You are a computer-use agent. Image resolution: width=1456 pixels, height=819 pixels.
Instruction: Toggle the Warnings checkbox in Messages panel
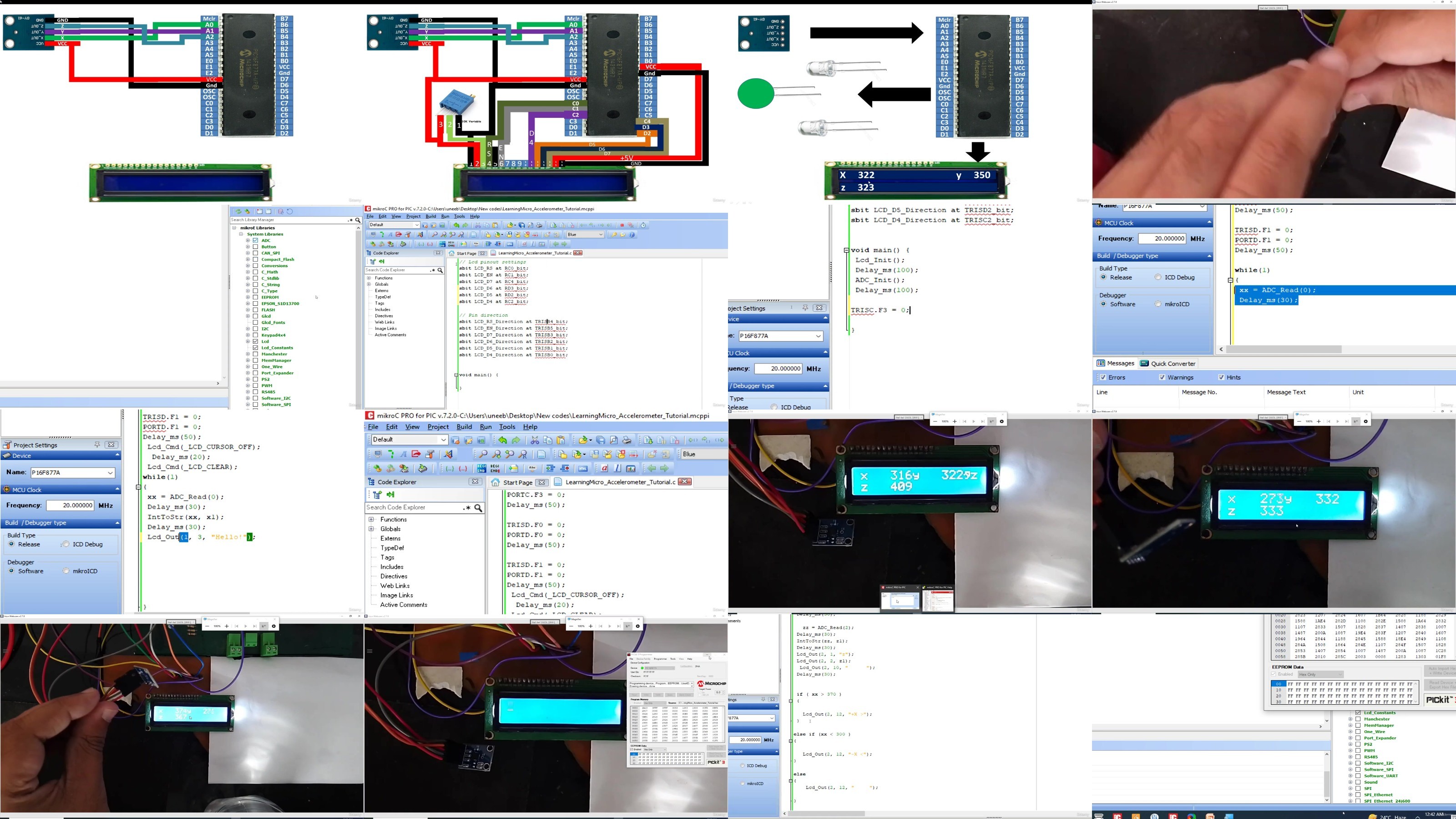coord(1162,378)
